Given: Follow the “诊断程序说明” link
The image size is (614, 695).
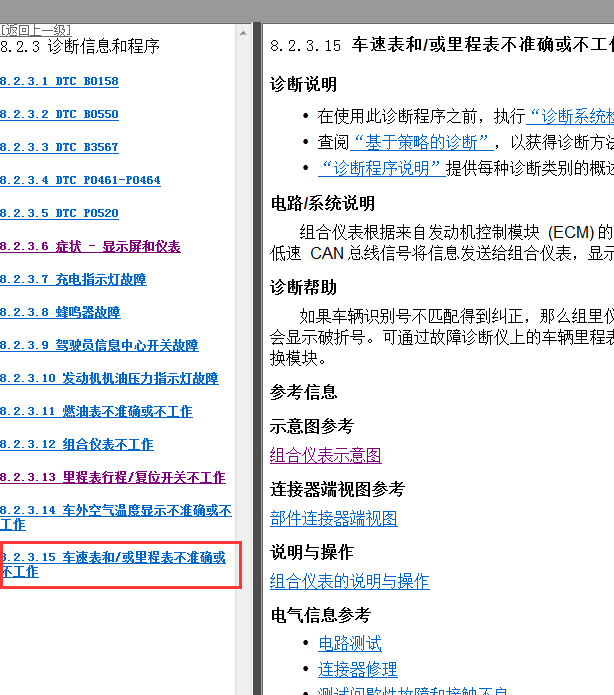Looking at the screenshot, I should 382,168.
